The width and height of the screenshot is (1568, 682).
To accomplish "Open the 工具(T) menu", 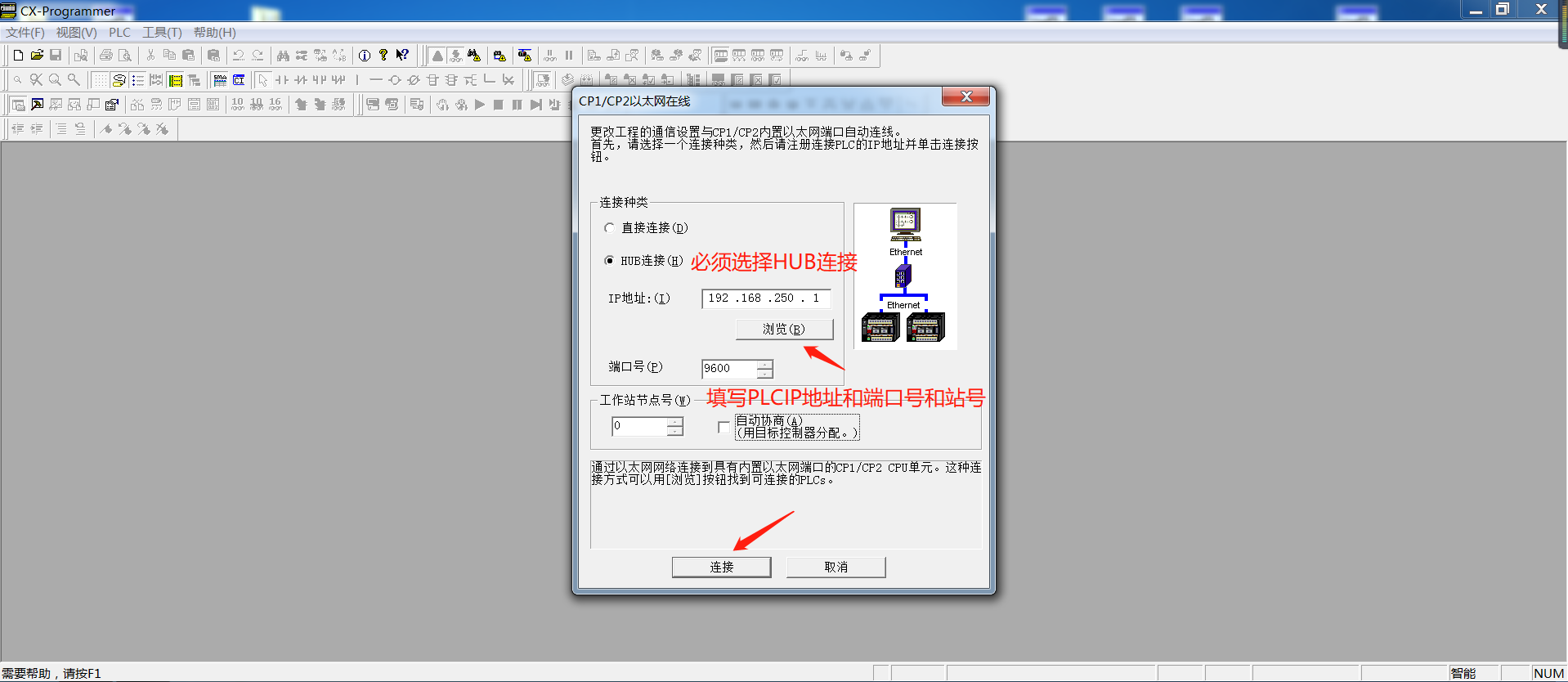I will pos(162,33).
